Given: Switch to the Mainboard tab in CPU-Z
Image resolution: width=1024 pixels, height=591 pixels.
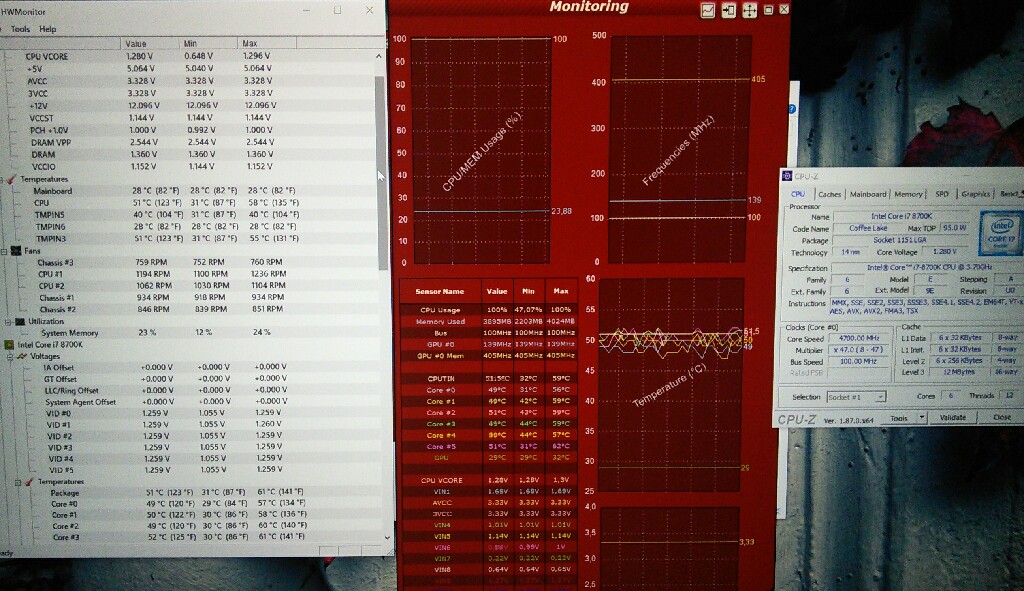Looking at the screenshot, I should 868,195.
